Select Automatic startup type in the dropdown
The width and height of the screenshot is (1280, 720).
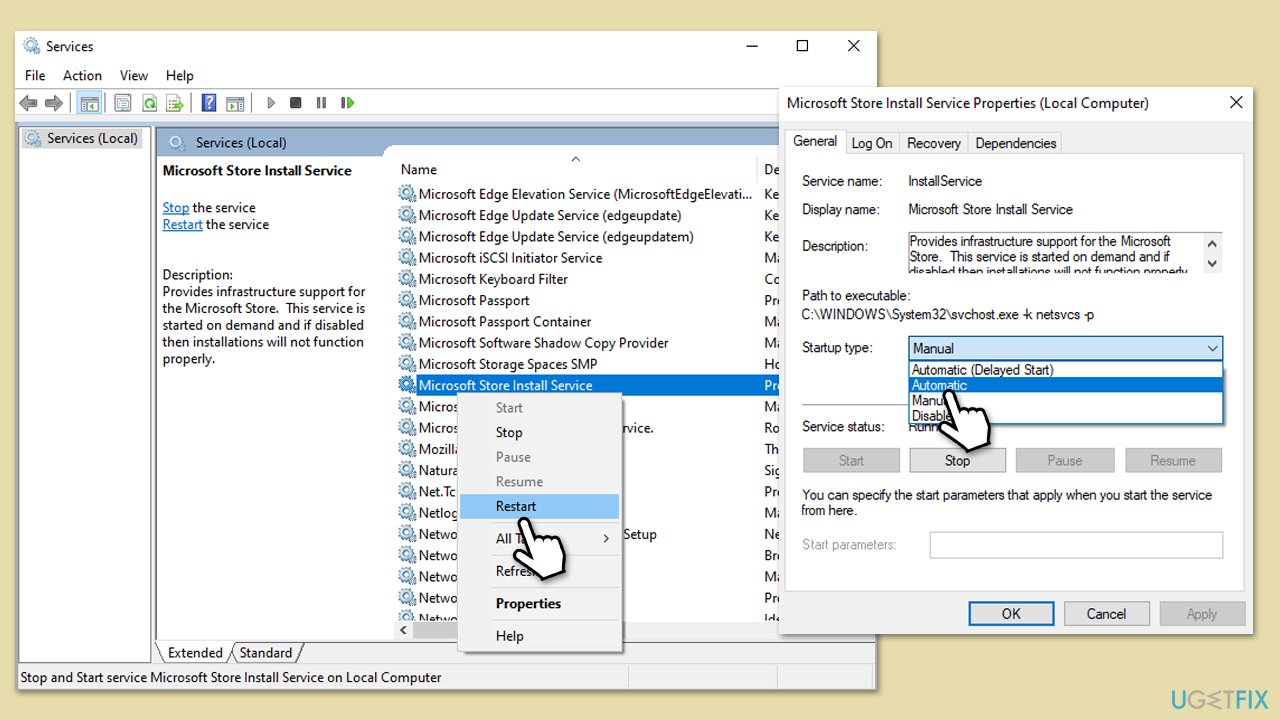[940, 385]
